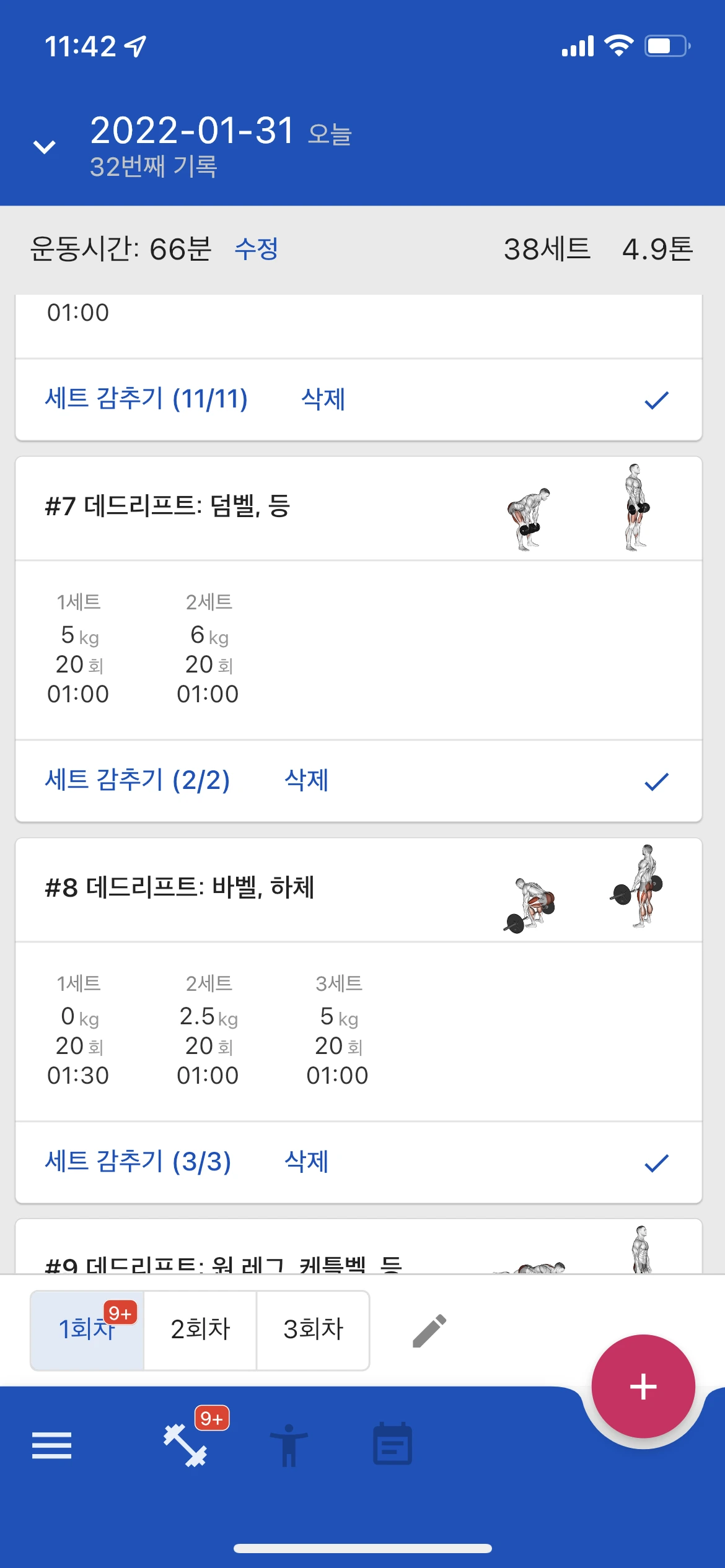
Task: Select set 2 with 2.5 kg in #8
Action: pyautogui.click(x=208, y=1030)
